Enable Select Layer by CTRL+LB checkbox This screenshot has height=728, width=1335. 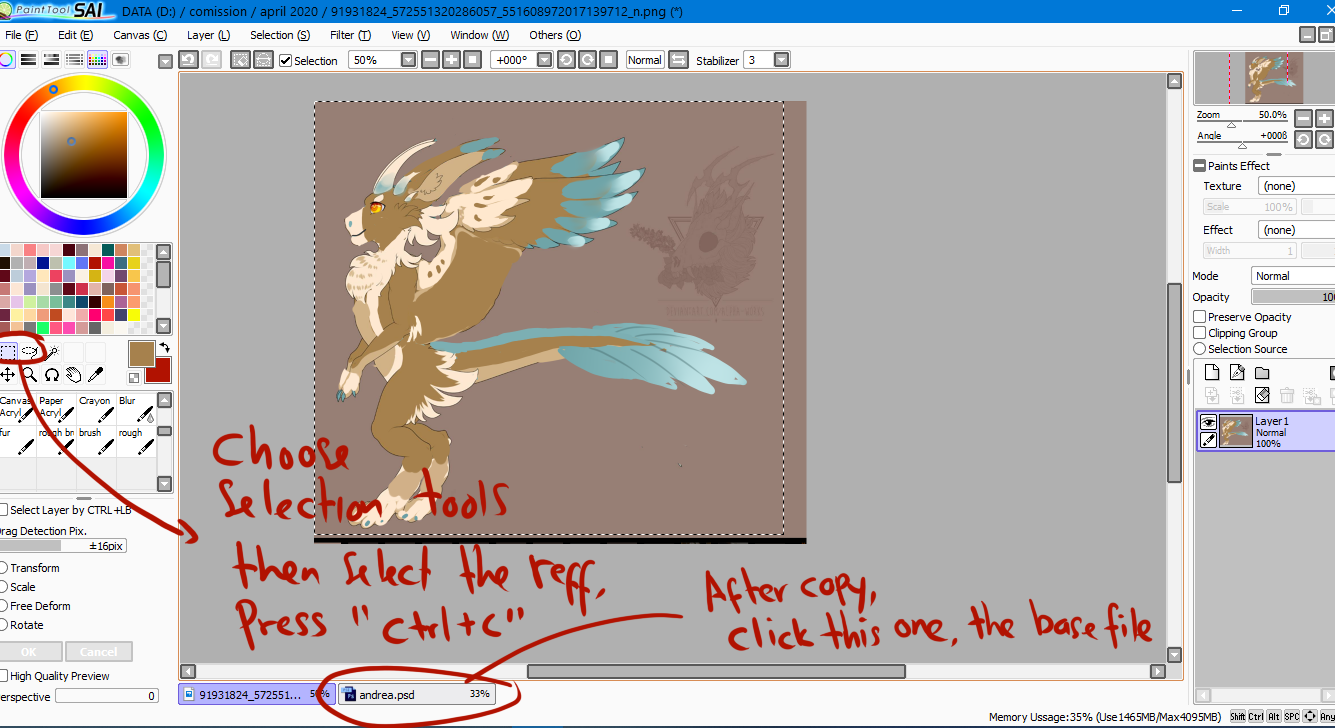[x=3, y=510]
